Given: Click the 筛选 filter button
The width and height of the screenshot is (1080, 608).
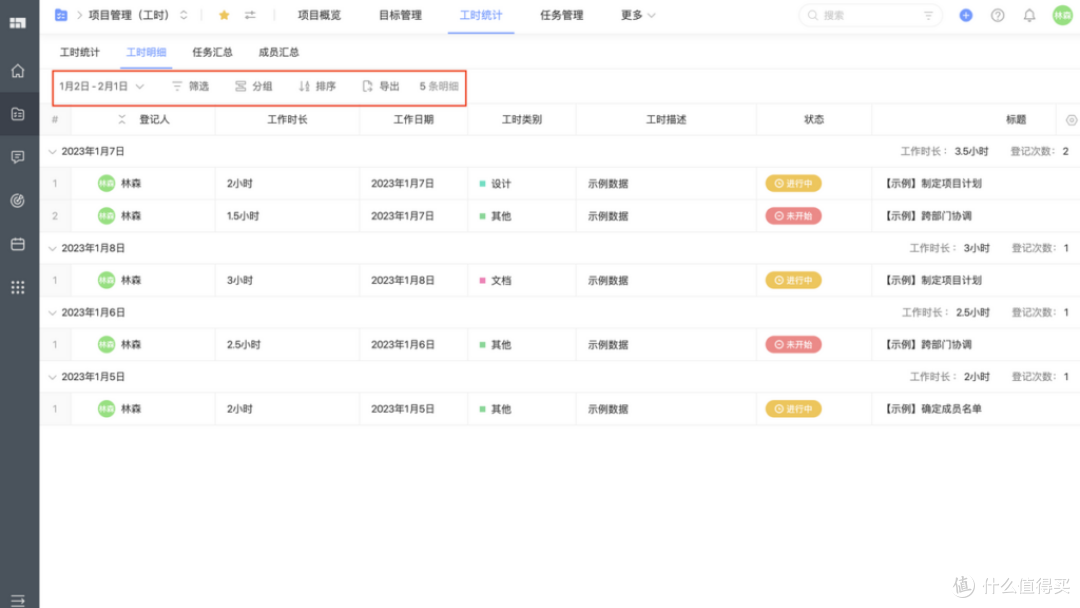Looking at the screenshot, I should 190,86.
